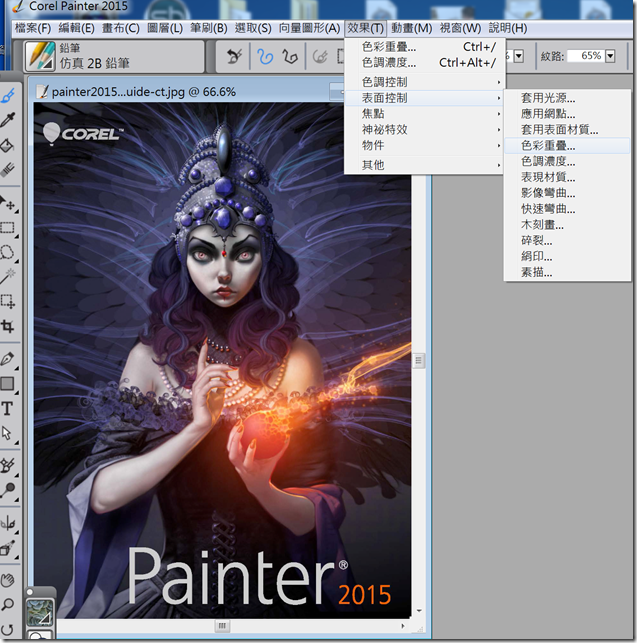Choose 影像彎曲... in the submenu
Screen dimensions: 637x643
[567, 193]
